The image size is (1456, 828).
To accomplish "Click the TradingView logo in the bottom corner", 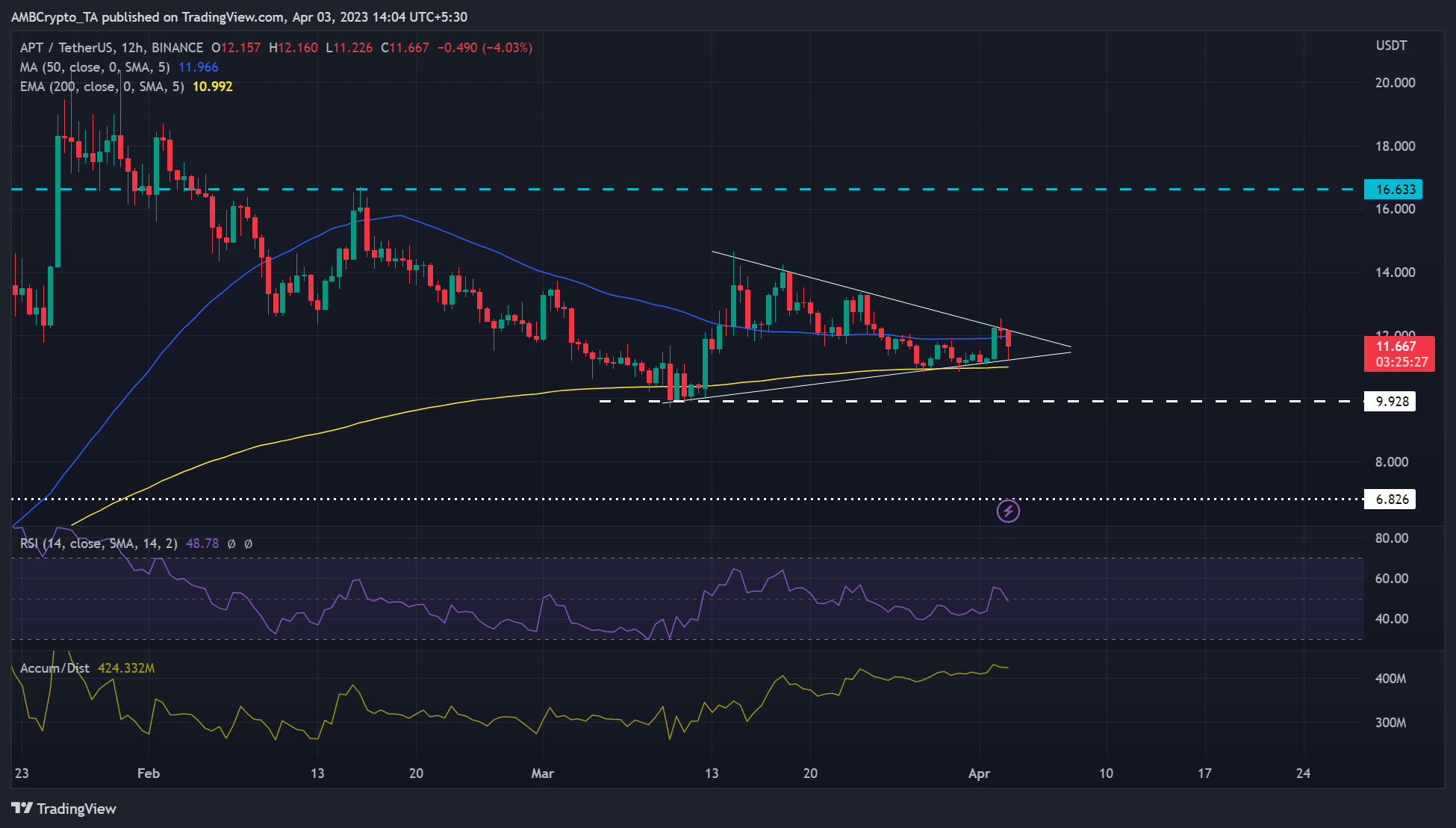I will [63, 809].
